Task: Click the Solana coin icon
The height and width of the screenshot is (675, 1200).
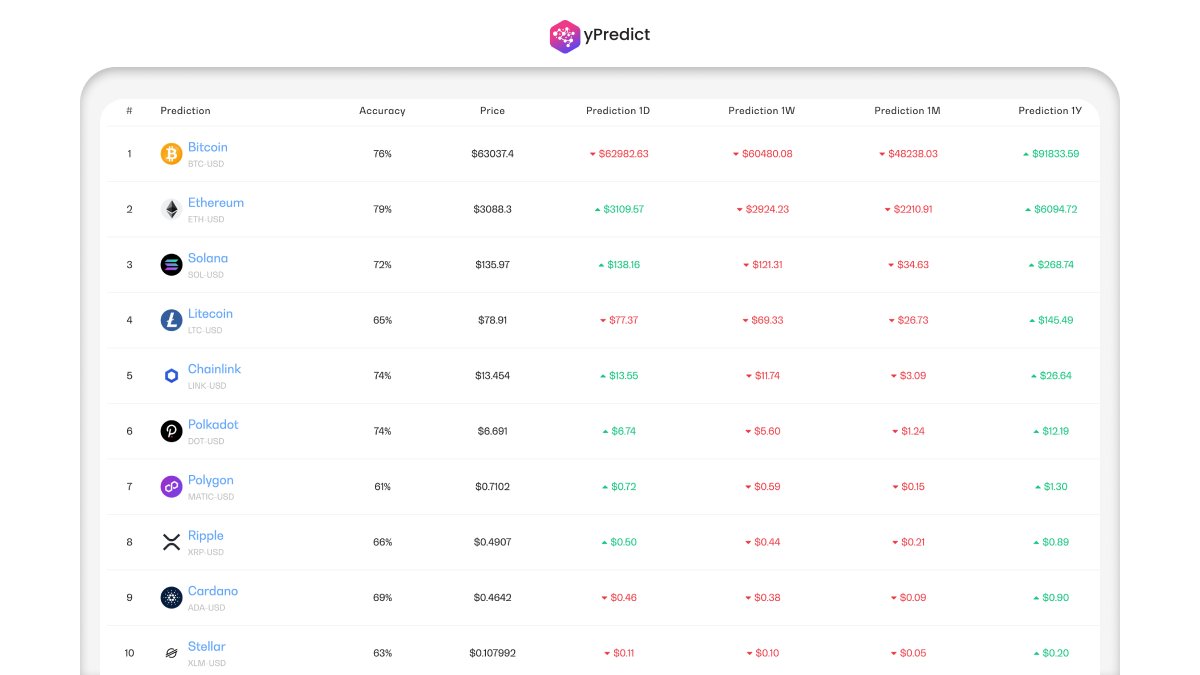Action: [172, 265]
